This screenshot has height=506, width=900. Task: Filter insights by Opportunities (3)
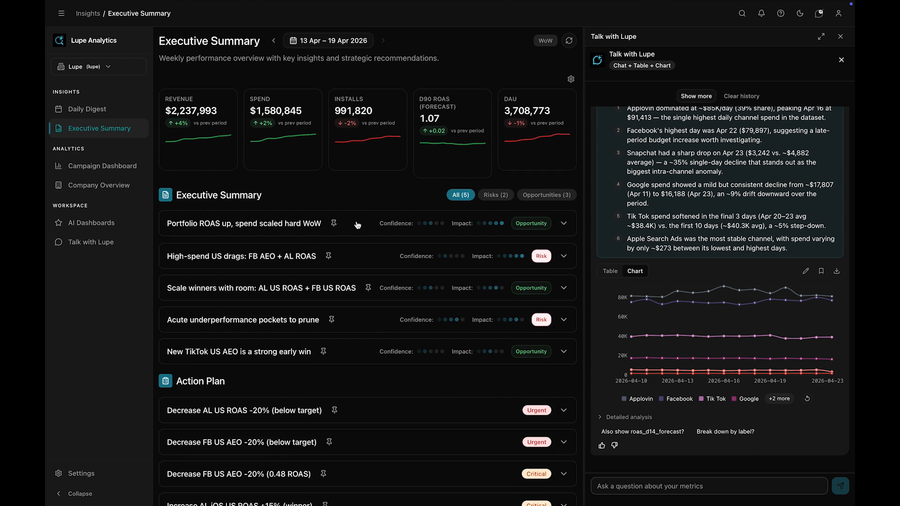tap(546, 195)
